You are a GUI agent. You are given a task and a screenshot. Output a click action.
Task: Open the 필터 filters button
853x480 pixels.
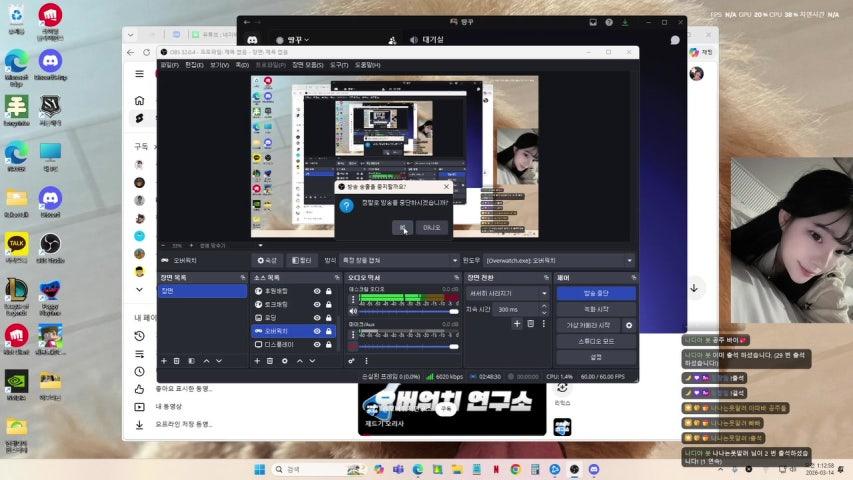click(300, 260)
